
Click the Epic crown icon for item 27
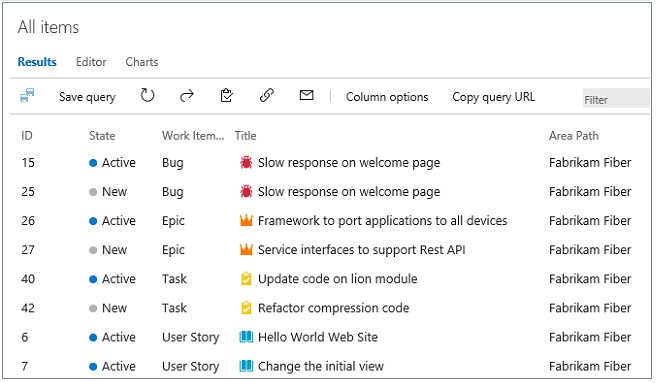point(246,250)
